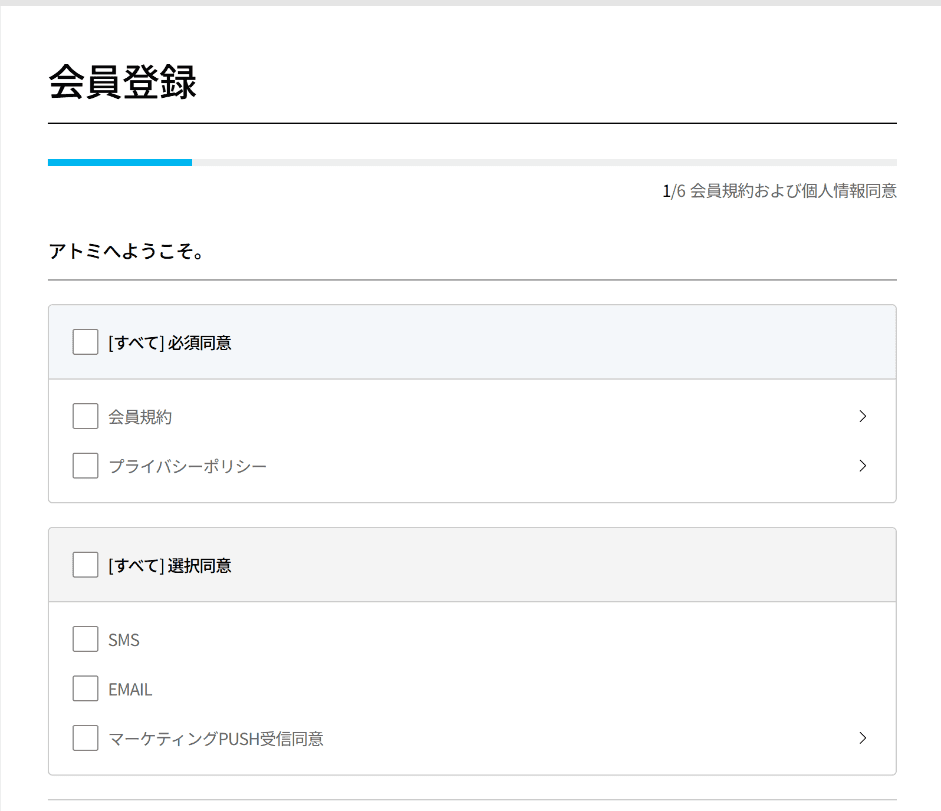Viewport: 941px width, 811px height.
Task: Click the EMAIL label text
Action: tap(130, 690)
